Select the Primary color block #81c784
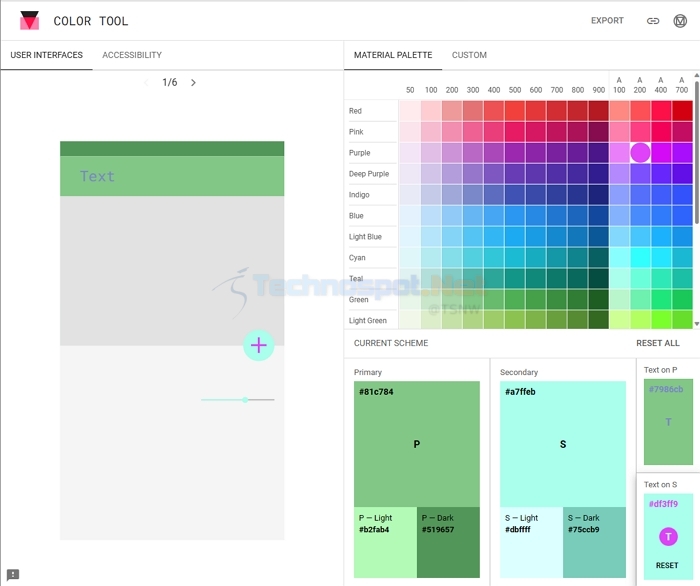This screenshot has height=586, width=700. pyautogui.click(x=417, y=444)
